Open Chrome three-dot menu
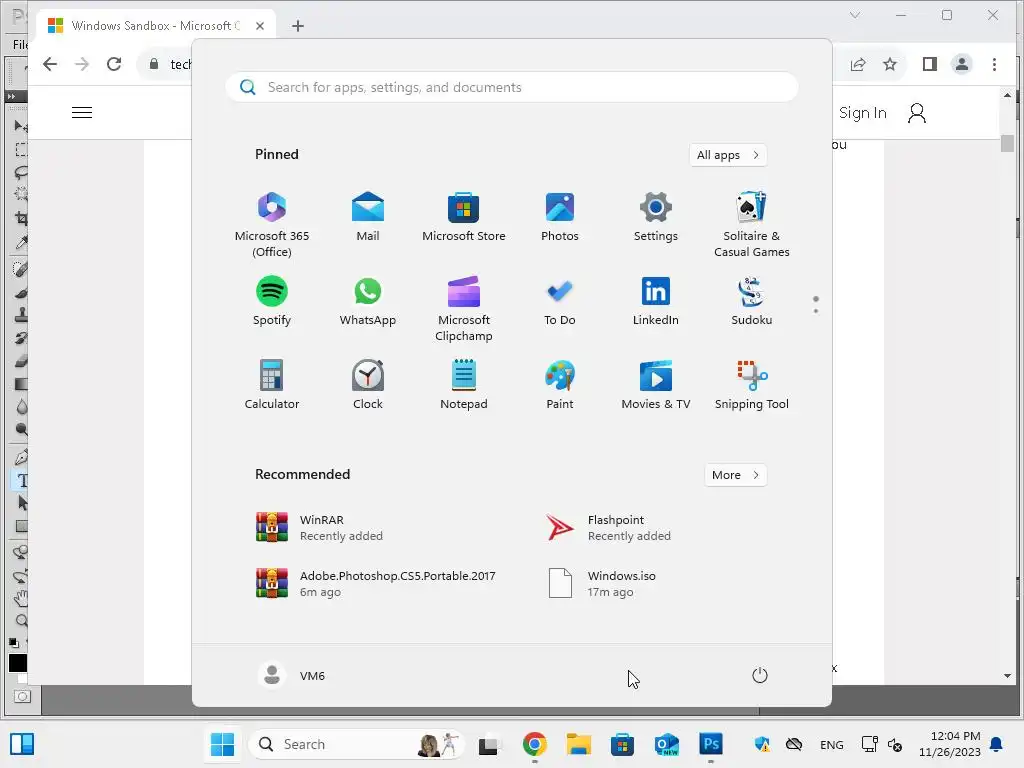Image resolution: width=1024 pixels, height=768 pixels. tap(994, 64)
